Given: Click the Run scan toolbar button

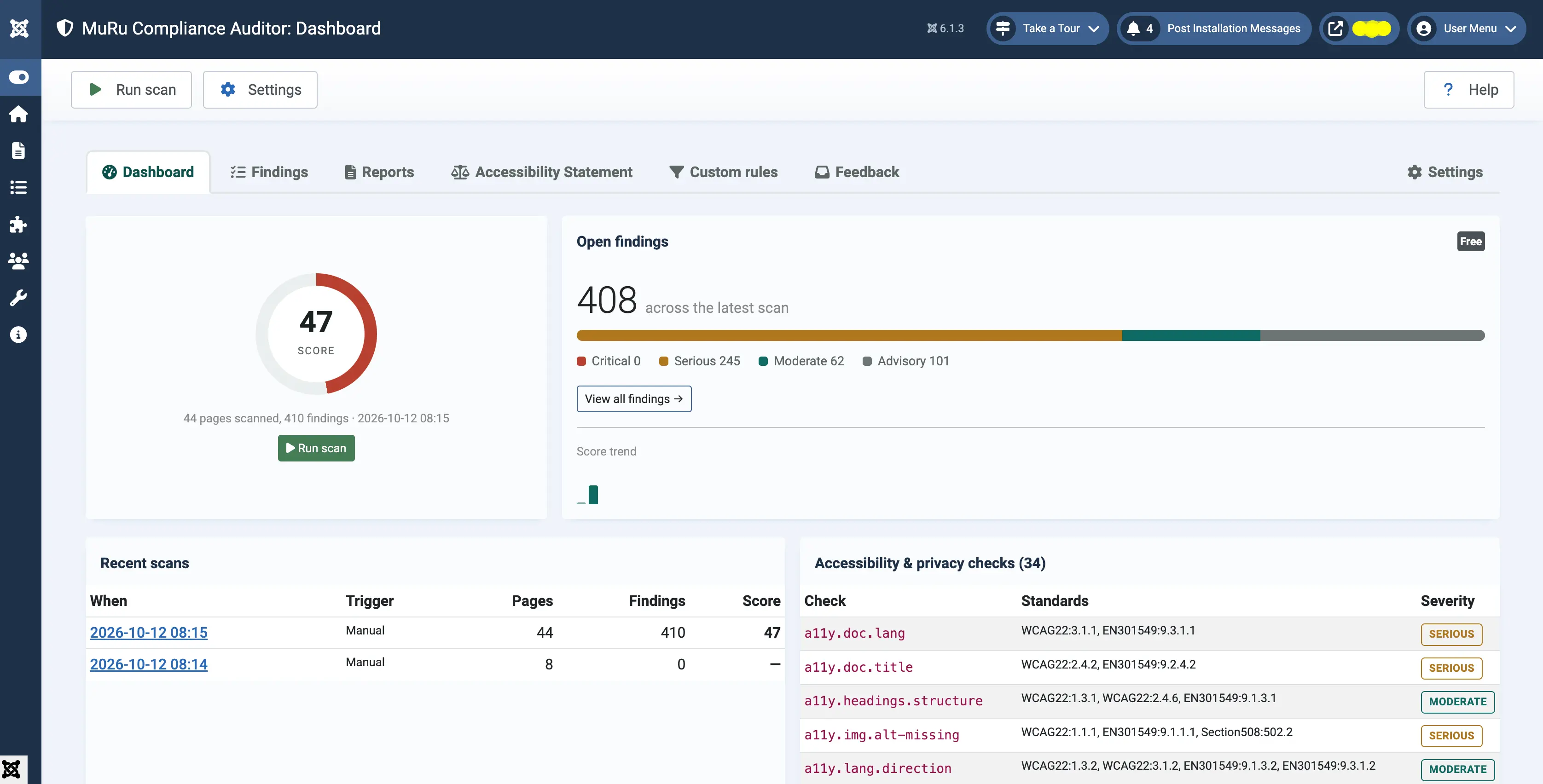Looking at the screenshot, I should [x=131, y=90].
